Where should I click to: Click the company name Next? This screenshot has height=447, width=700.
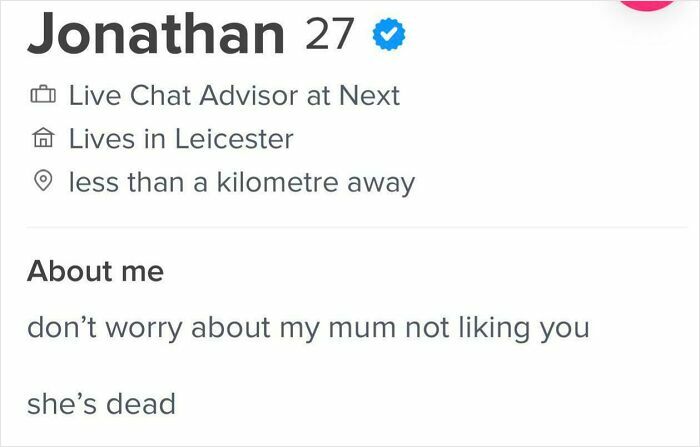(x=370, y=96)
